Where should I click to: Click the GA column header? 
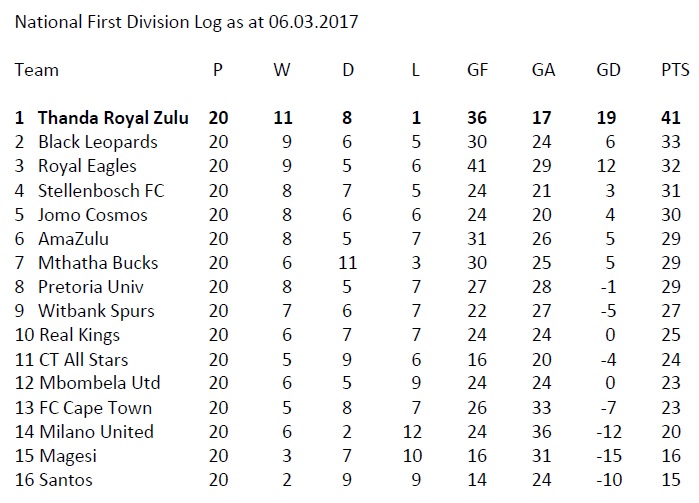pos(543,70)
